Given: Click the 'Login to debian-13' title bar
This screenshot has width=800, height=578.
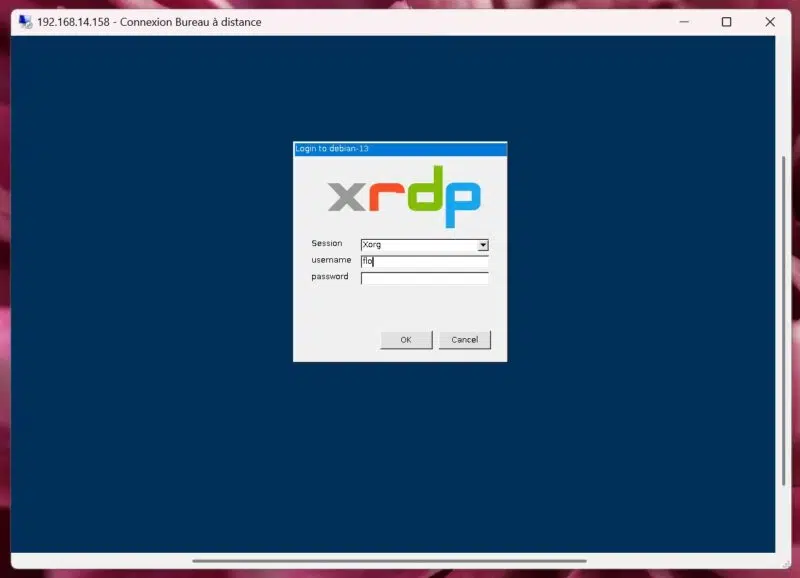Looking at the screenshot, I should 400,149.
